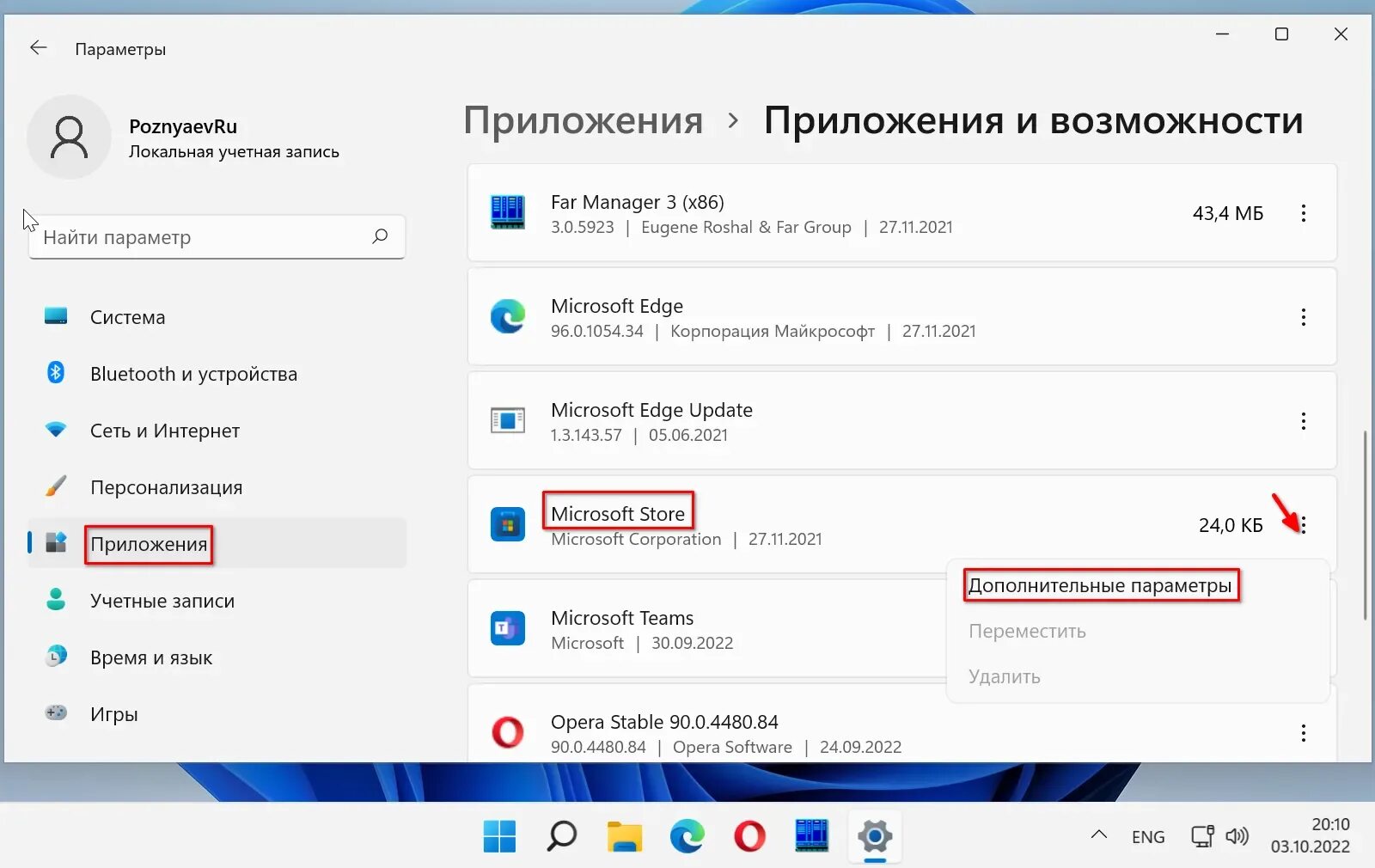
Task: Click the Microsoft Edge Update entry name
Action: pyautogui.click(x=651, y=410)
